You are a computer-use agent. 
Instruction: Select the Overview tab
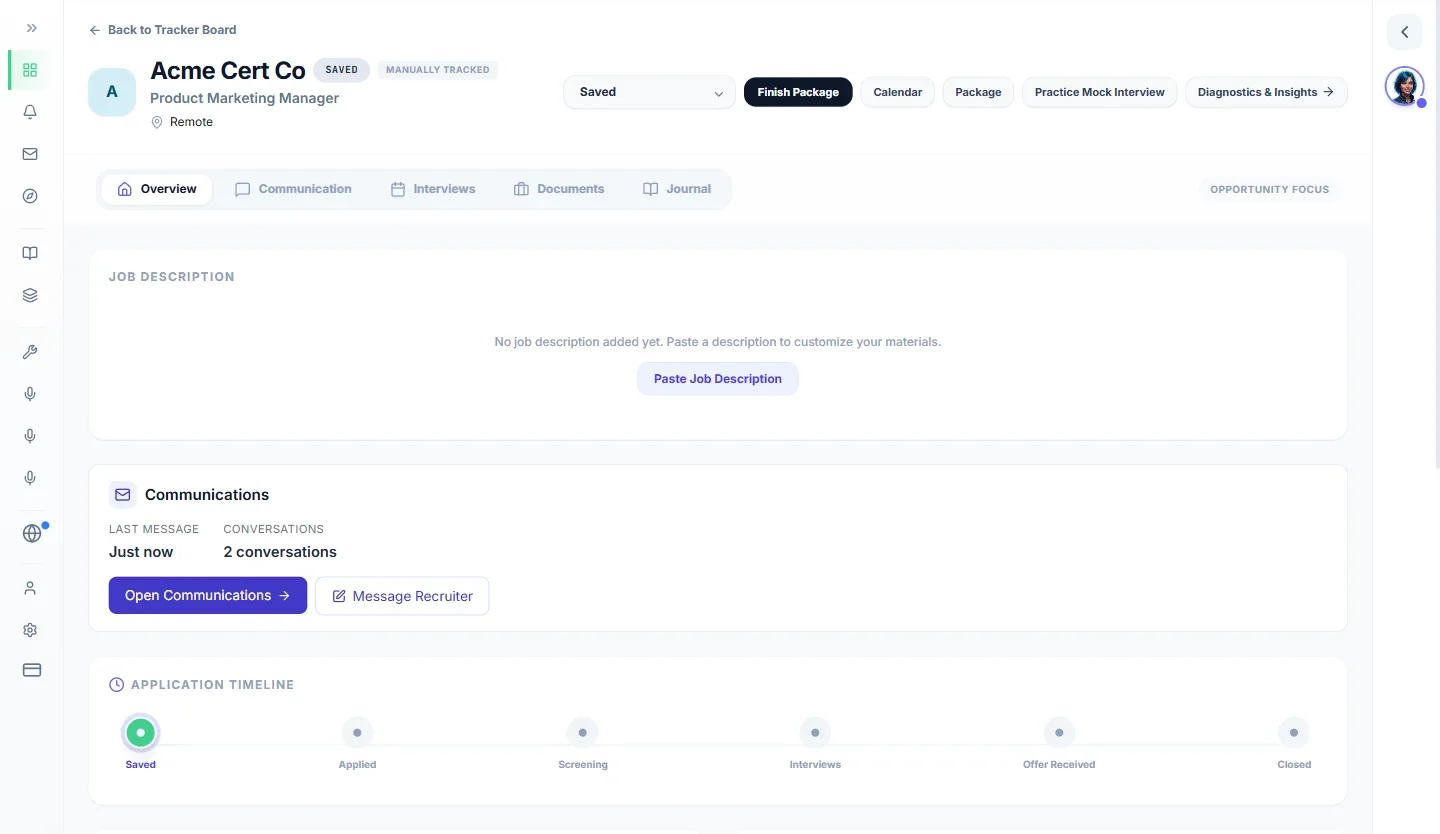point(157,189)
